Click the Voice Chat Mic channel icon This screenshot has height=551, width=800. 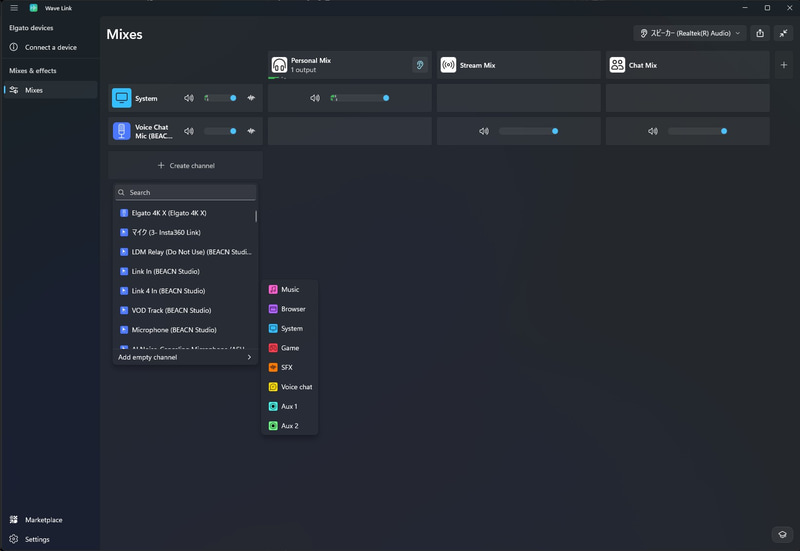click(x=121, y=131)
